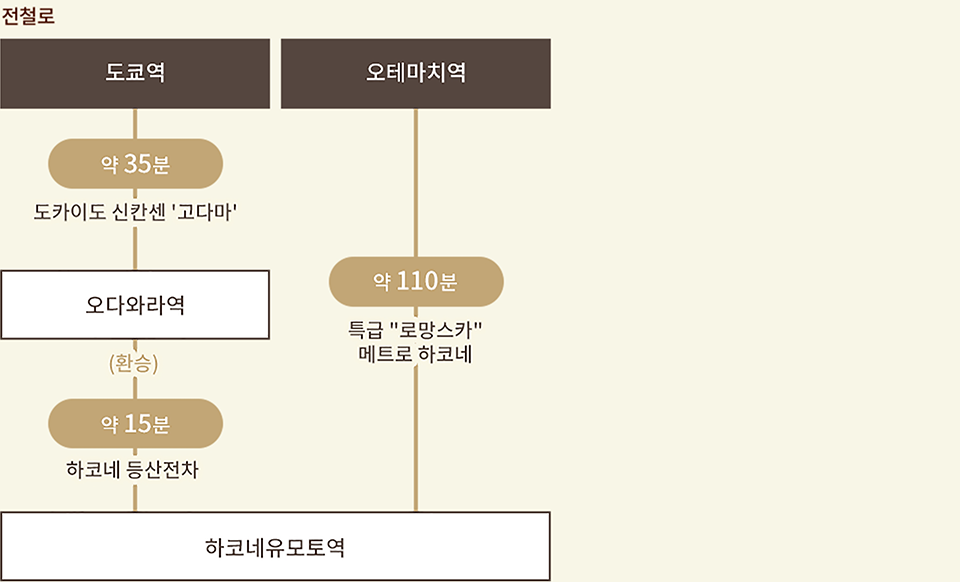The image size is (960, 582).
Task: Click the 도카이도 신칸센 '고다마' label
Action: point(135,212)
